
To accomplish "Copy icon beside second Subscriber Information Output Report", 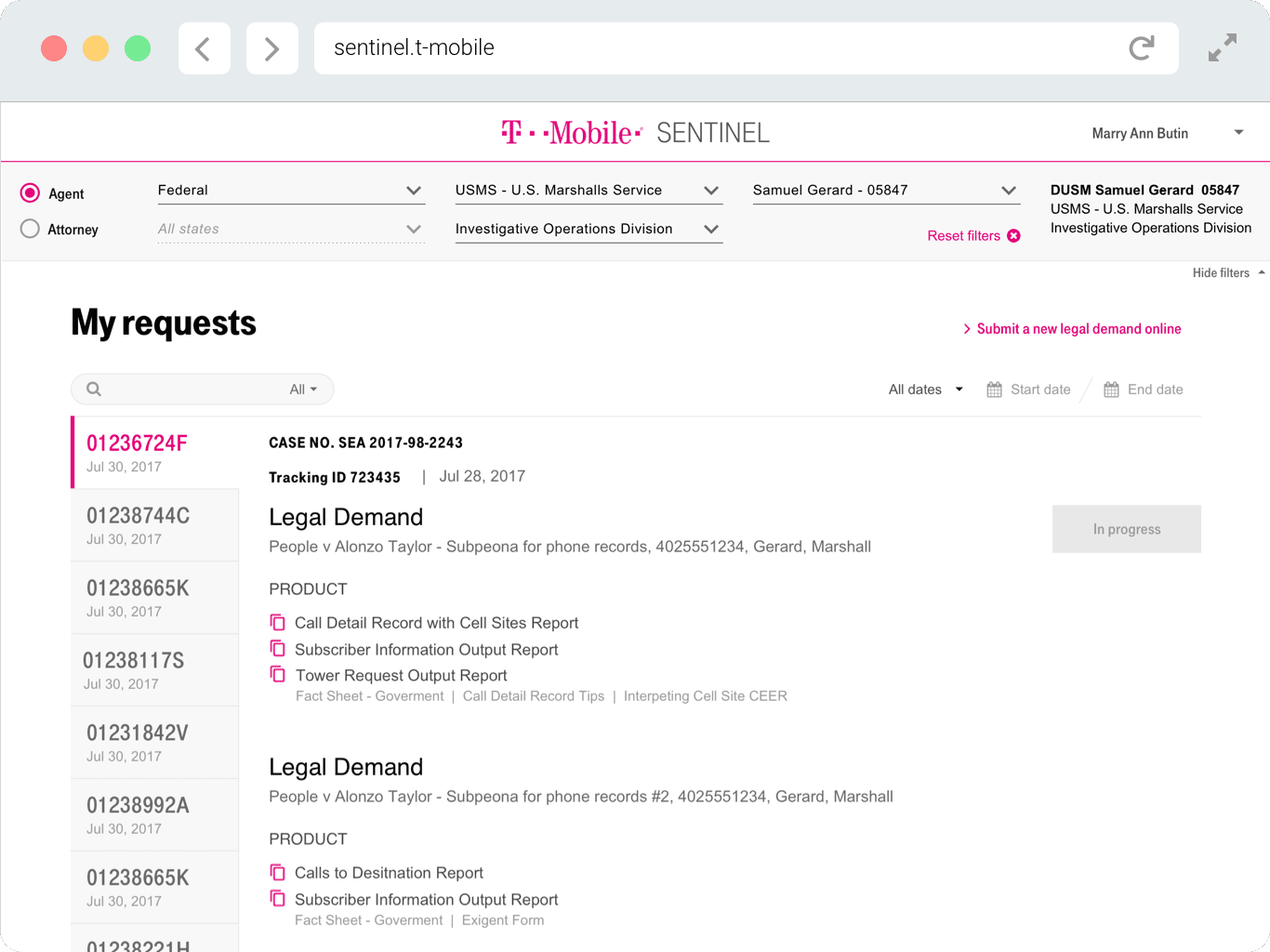I will click(x=278, y=898).
